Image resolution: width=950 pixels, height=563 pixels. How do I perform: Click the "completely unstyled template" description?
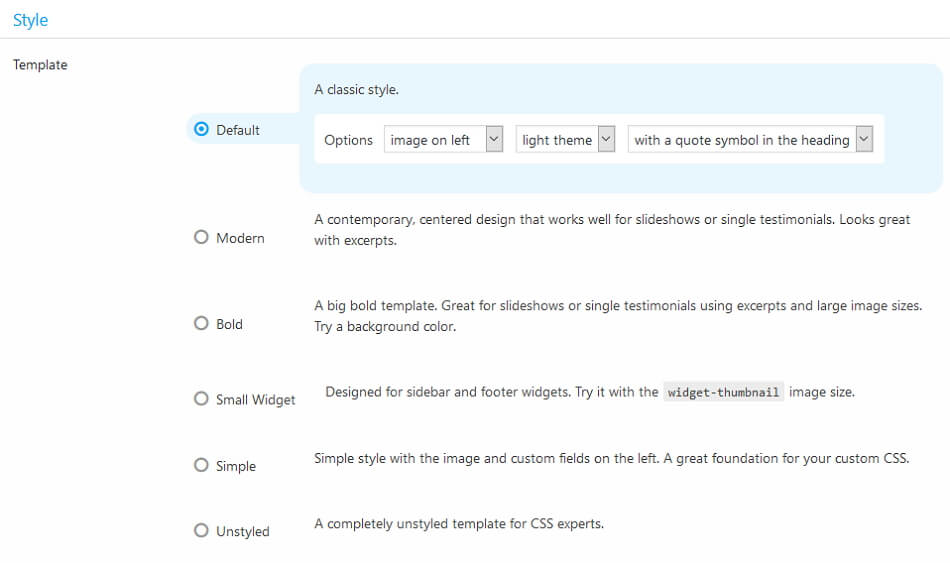point(458,523)
